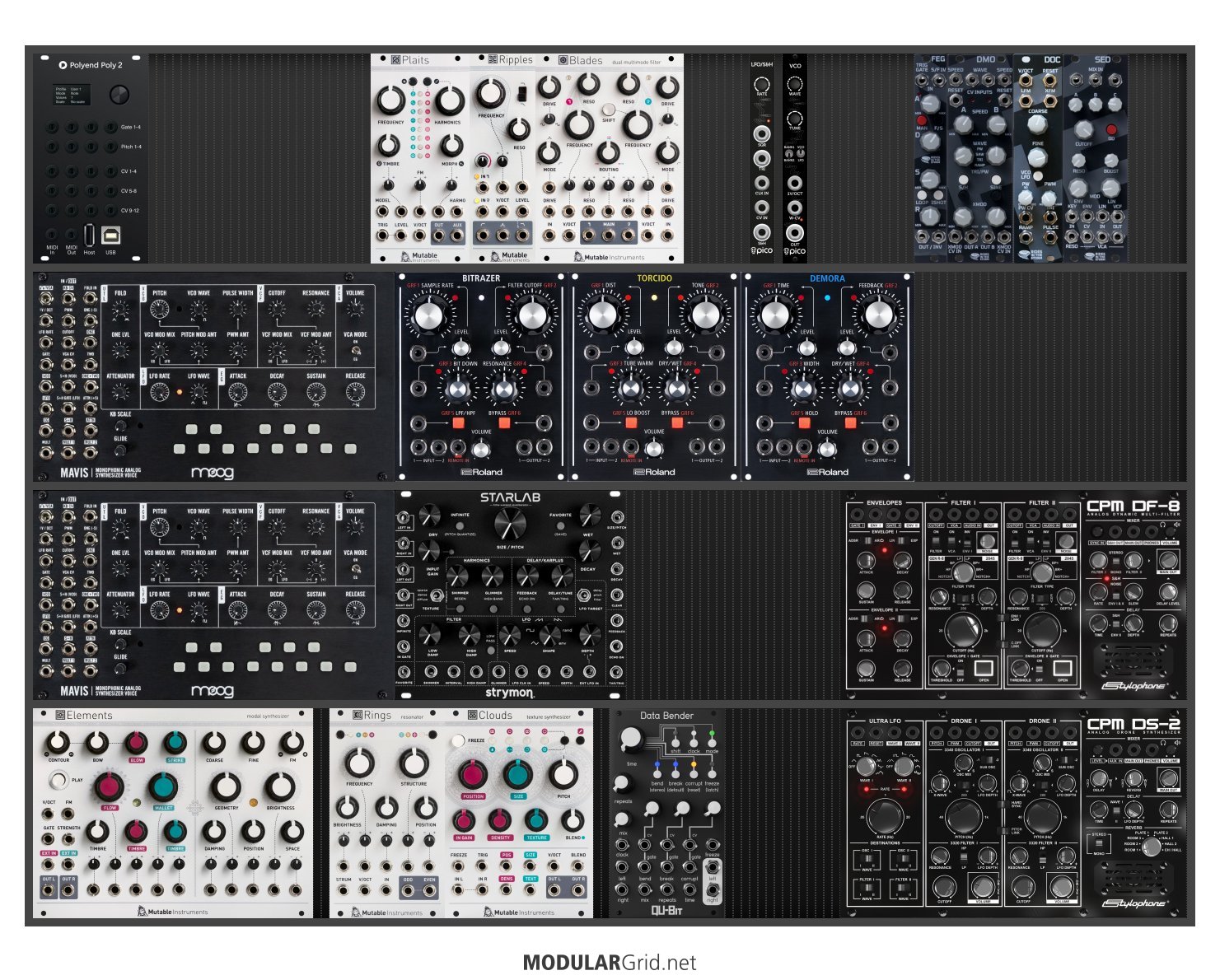Click the Blades title icon
This screenshot has width=1220, height=980.
click(563, 60)
